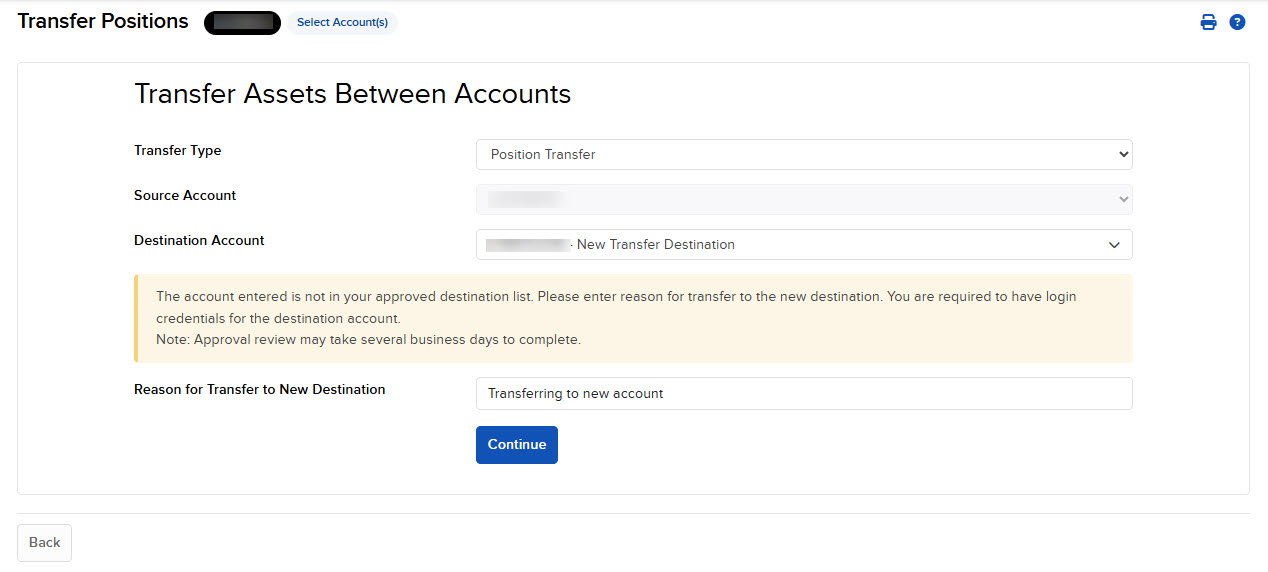
Task: Click the Source Account dropdown arrow
Action: pos(1123,199)
